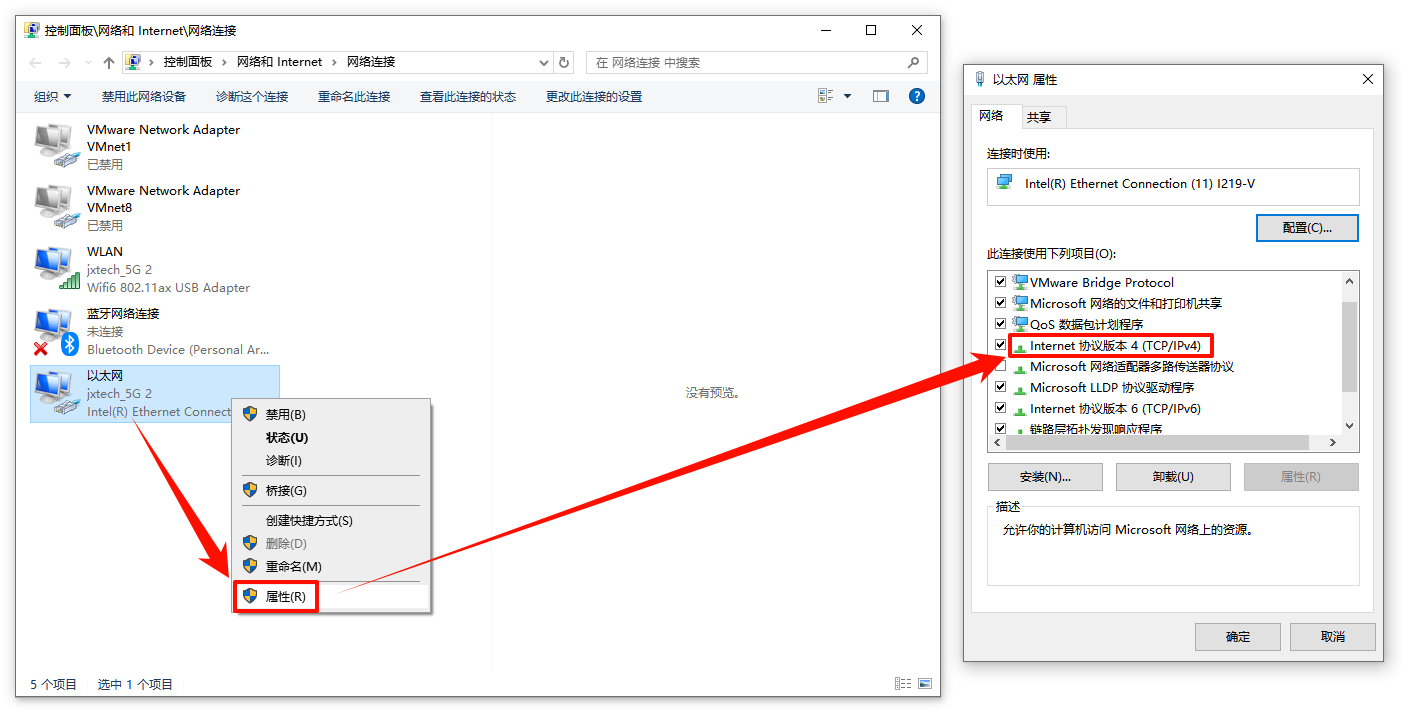Uncheck Internet Protocol Version 6 checkbox

(x=1000, y=408)
